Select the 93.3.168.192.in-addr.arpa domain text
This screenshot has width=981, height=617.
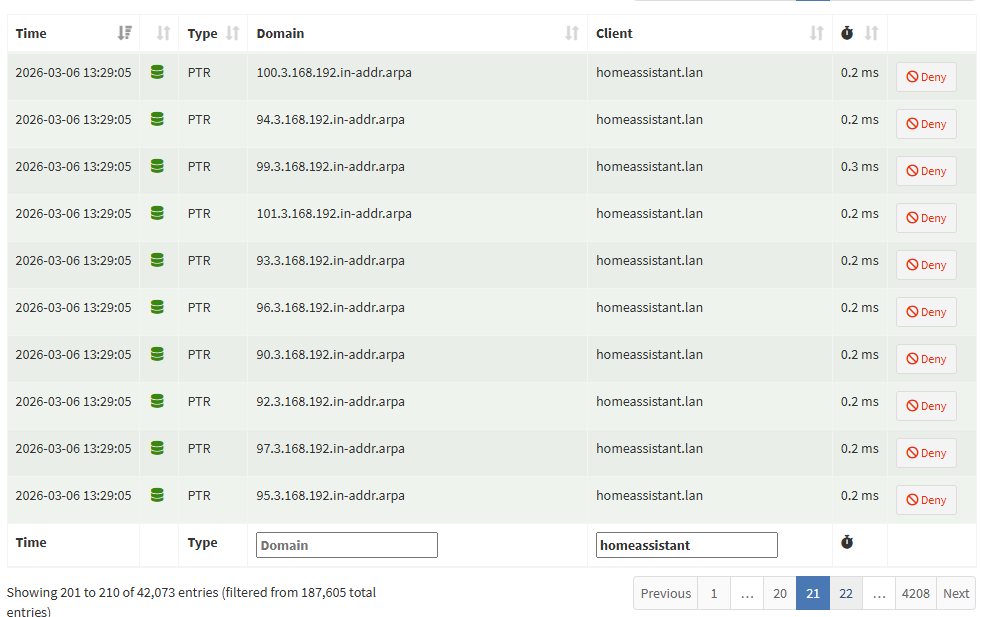[330, 260]
